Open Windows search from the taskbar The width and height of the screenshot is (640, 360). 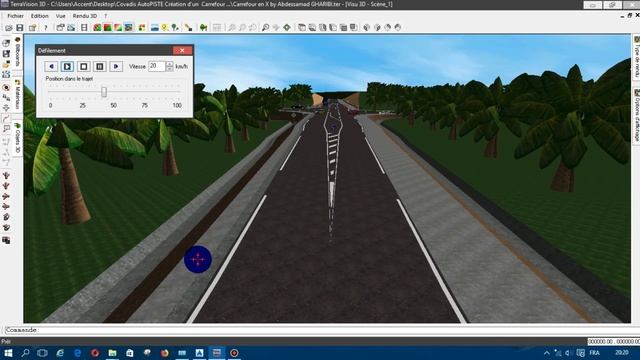[25, 353]
